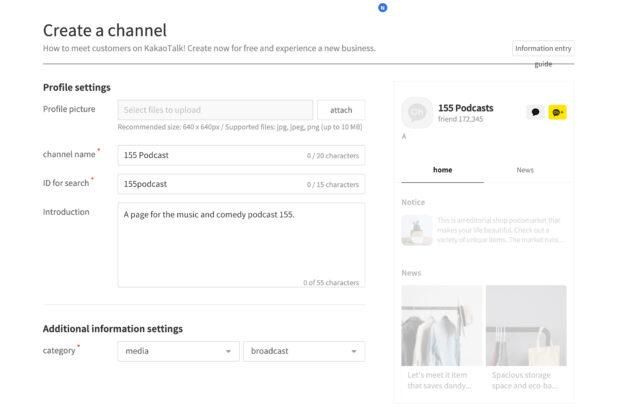
Task: Click the 'Profile settings' heading
Action: (x=77, y=87)
